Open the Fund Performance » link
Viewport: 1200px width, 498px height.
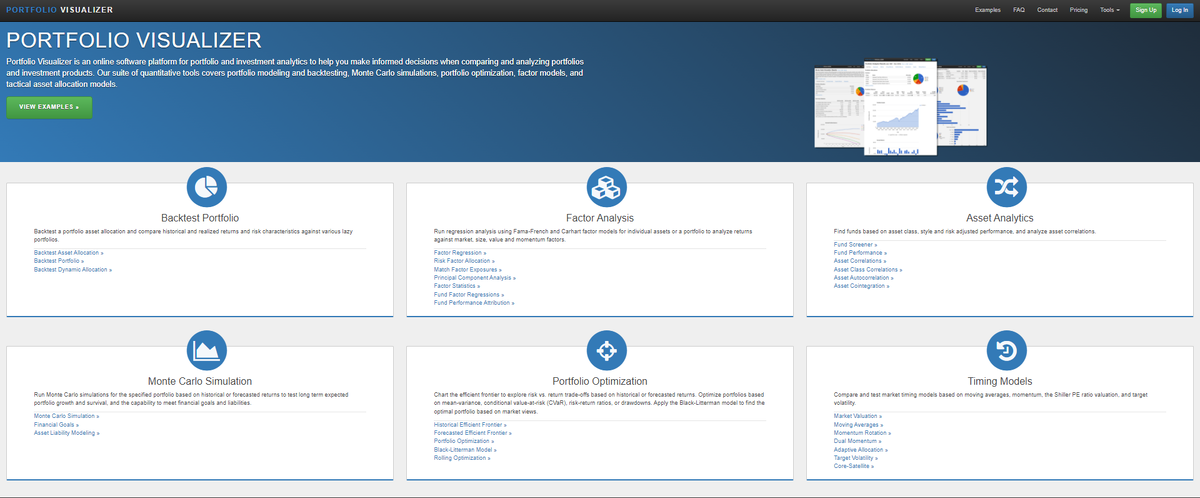(x=861, y=253)
